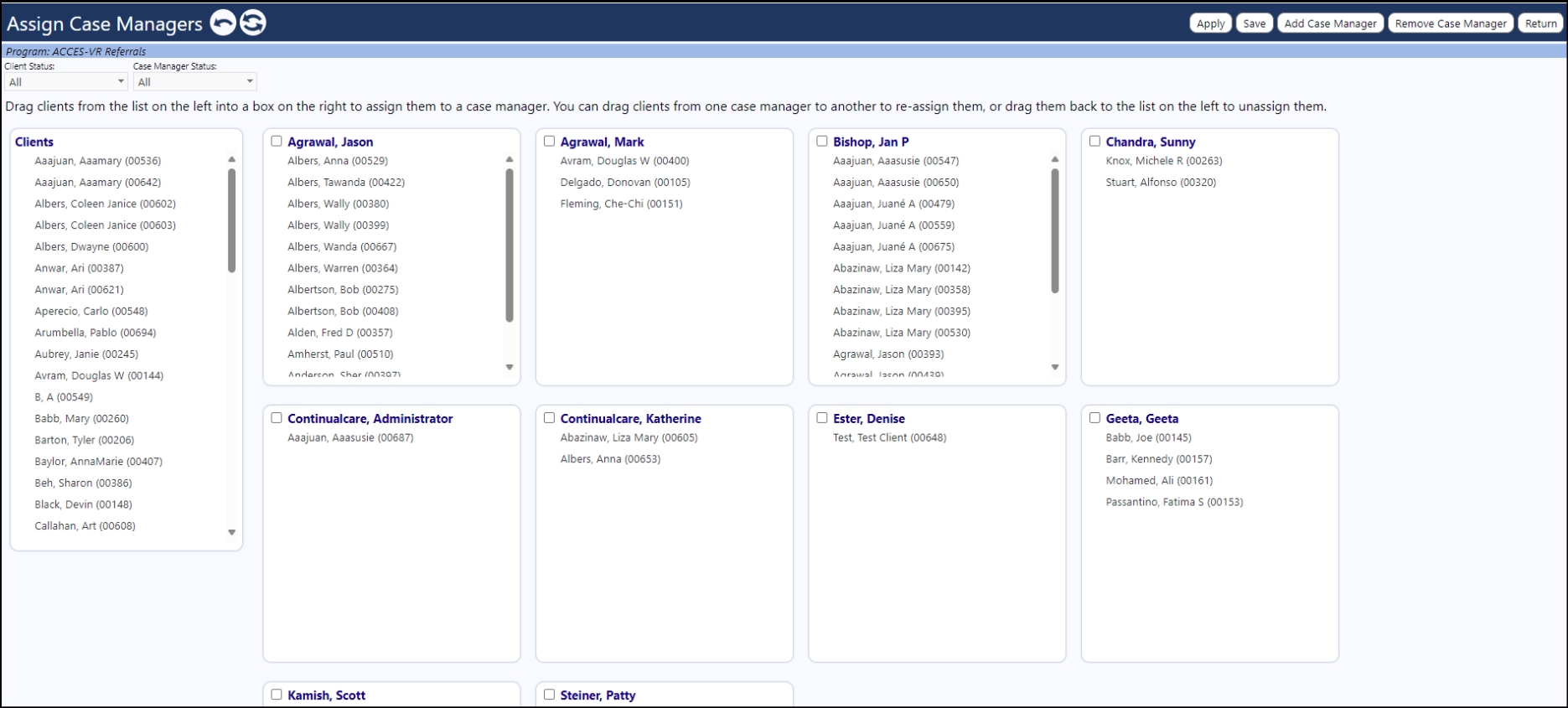This screenshot has height=708, width=1568.
Task: Check the Continualcare, Katherine checkbox
Action: (549, 417)
